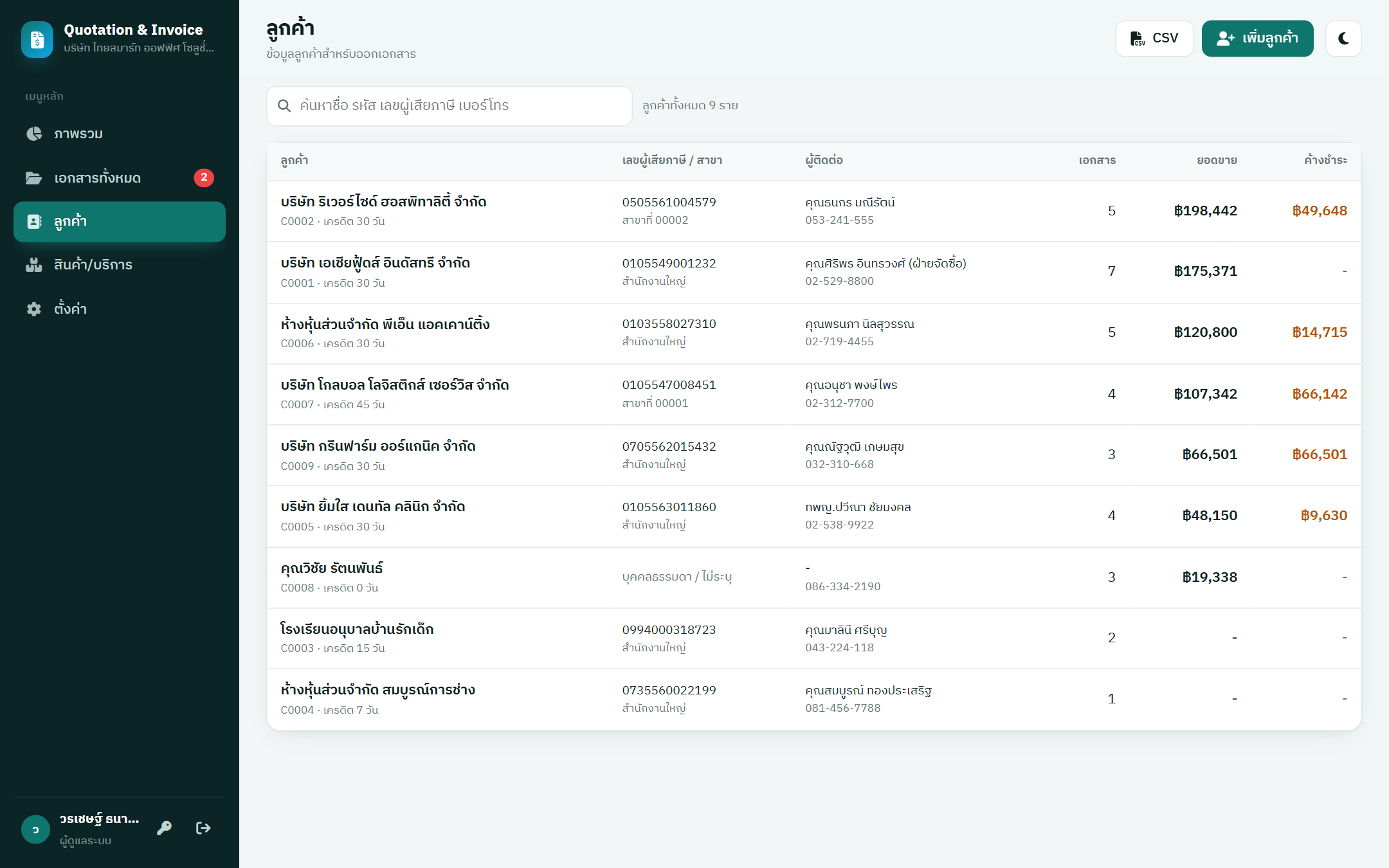Open the สินค้า/บริการ menu item

coord(120,265)
